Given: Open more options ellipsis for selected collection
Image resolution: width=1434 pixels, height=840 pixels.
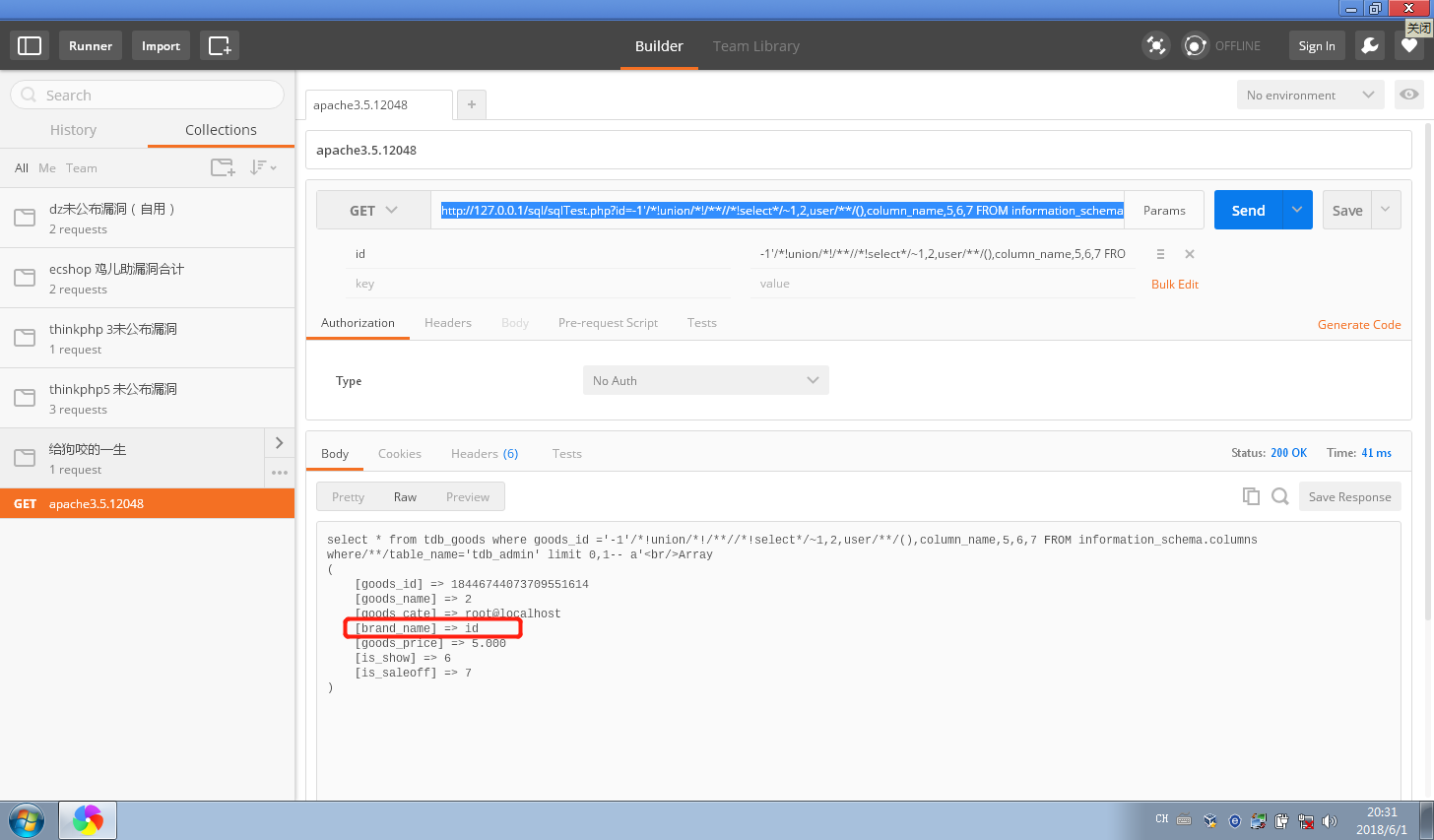Looking at the screenshot, I should tap(280, 473).
